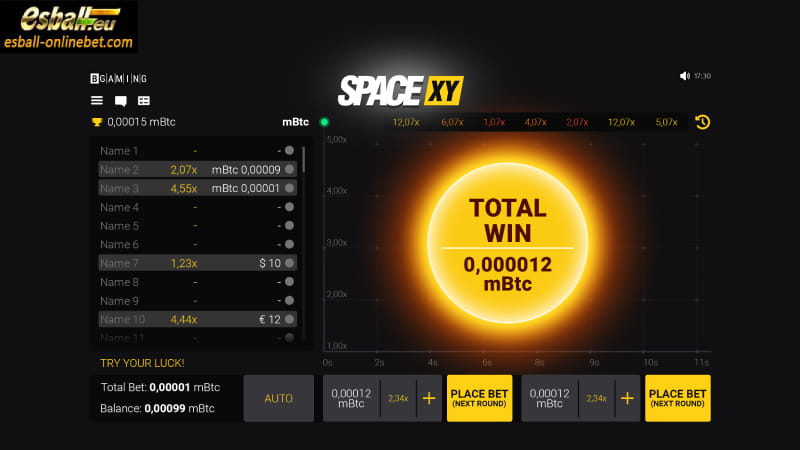This screenshot has width=800, height=450.
Task: Open the bets table layout icon
Action: click(x=144, y=101)
